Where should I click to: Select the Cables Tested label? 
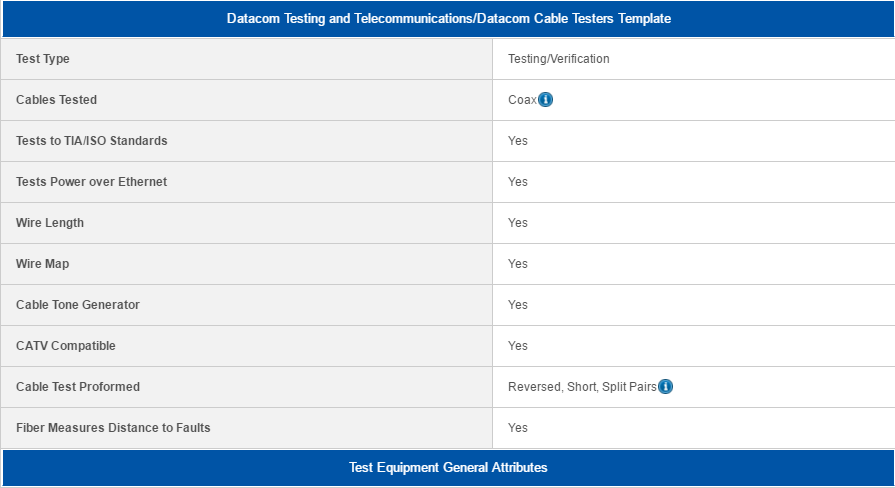(57, 100)
